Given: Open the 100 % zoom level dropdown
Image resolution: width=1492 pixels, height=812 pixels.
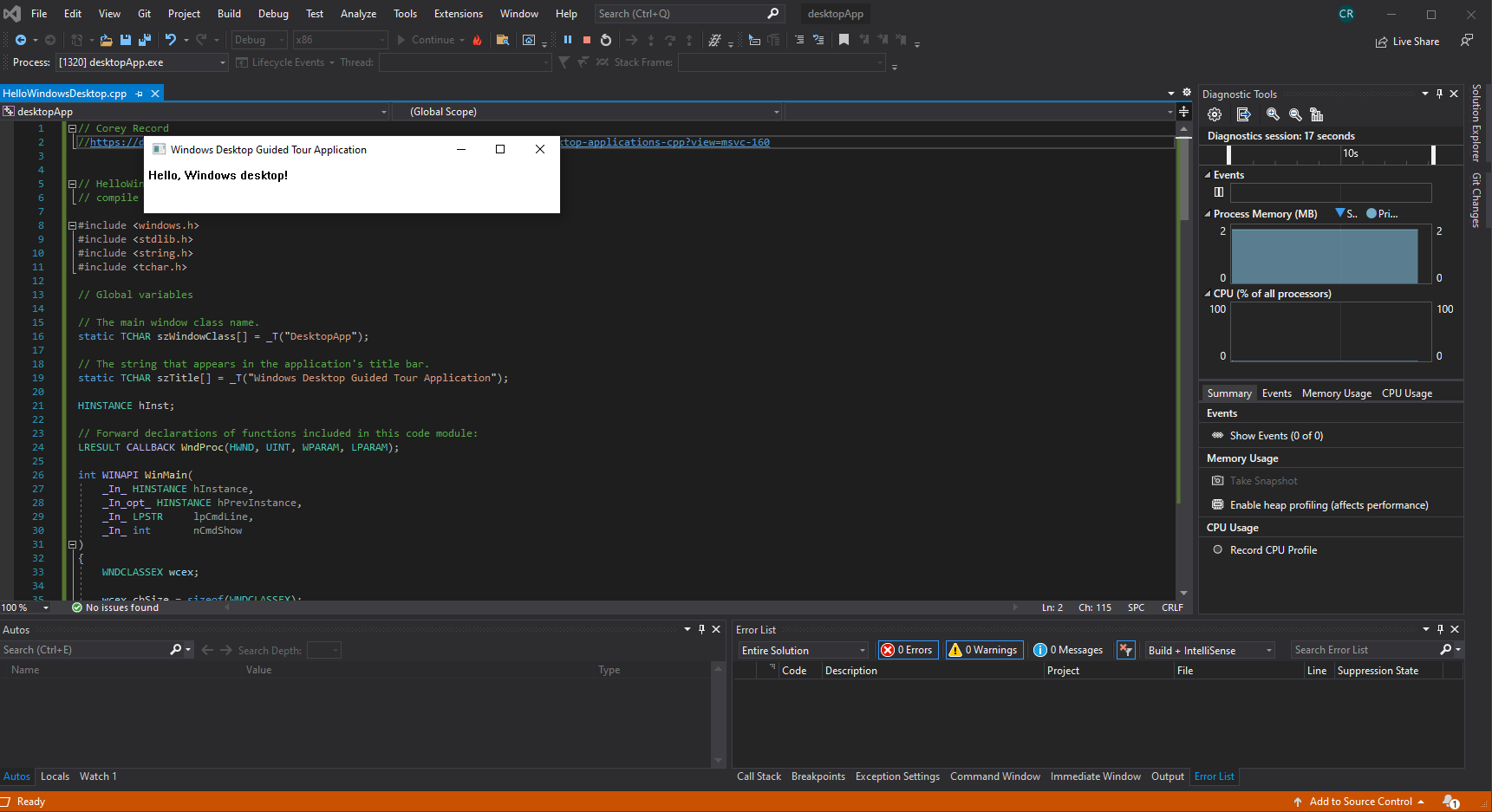Looking at the screenshot, I should point(25,607).
